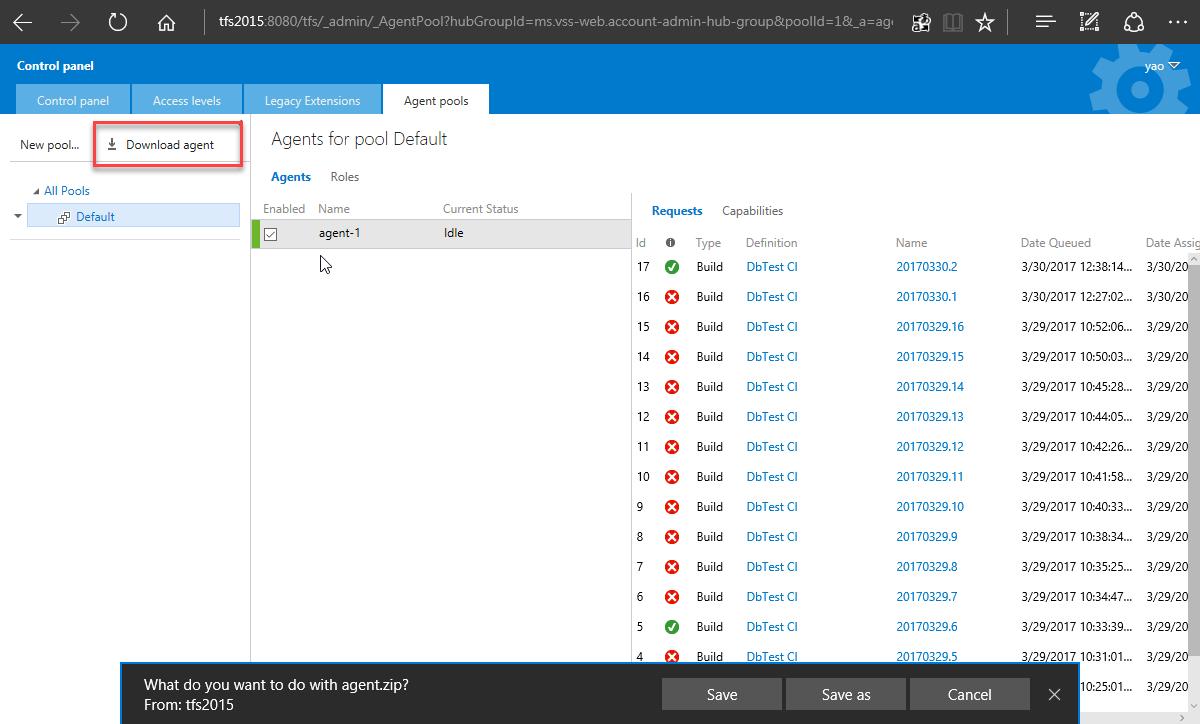The height and width of the screenshot is (724, 1200).
Task: Click the favorites star icon
Action: pos(985,22)
